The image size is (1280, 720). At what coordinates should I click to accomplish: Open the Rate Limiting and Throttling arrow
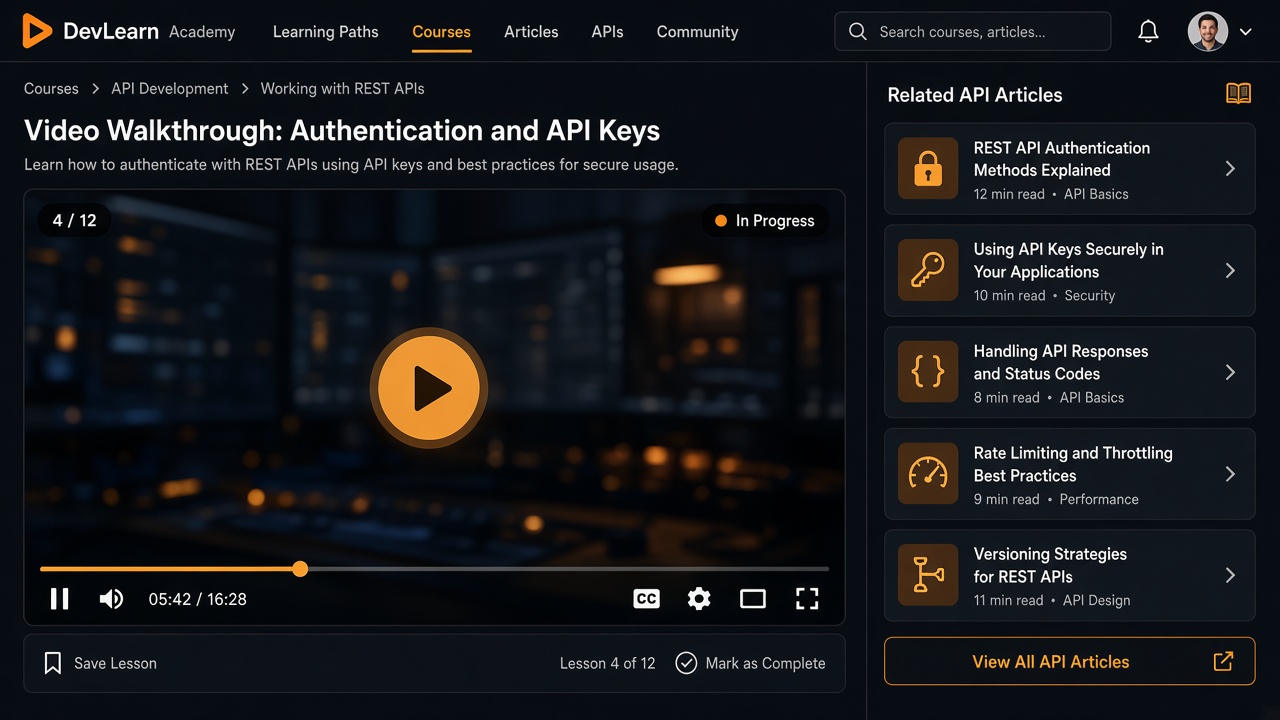tap(1230, 474)
